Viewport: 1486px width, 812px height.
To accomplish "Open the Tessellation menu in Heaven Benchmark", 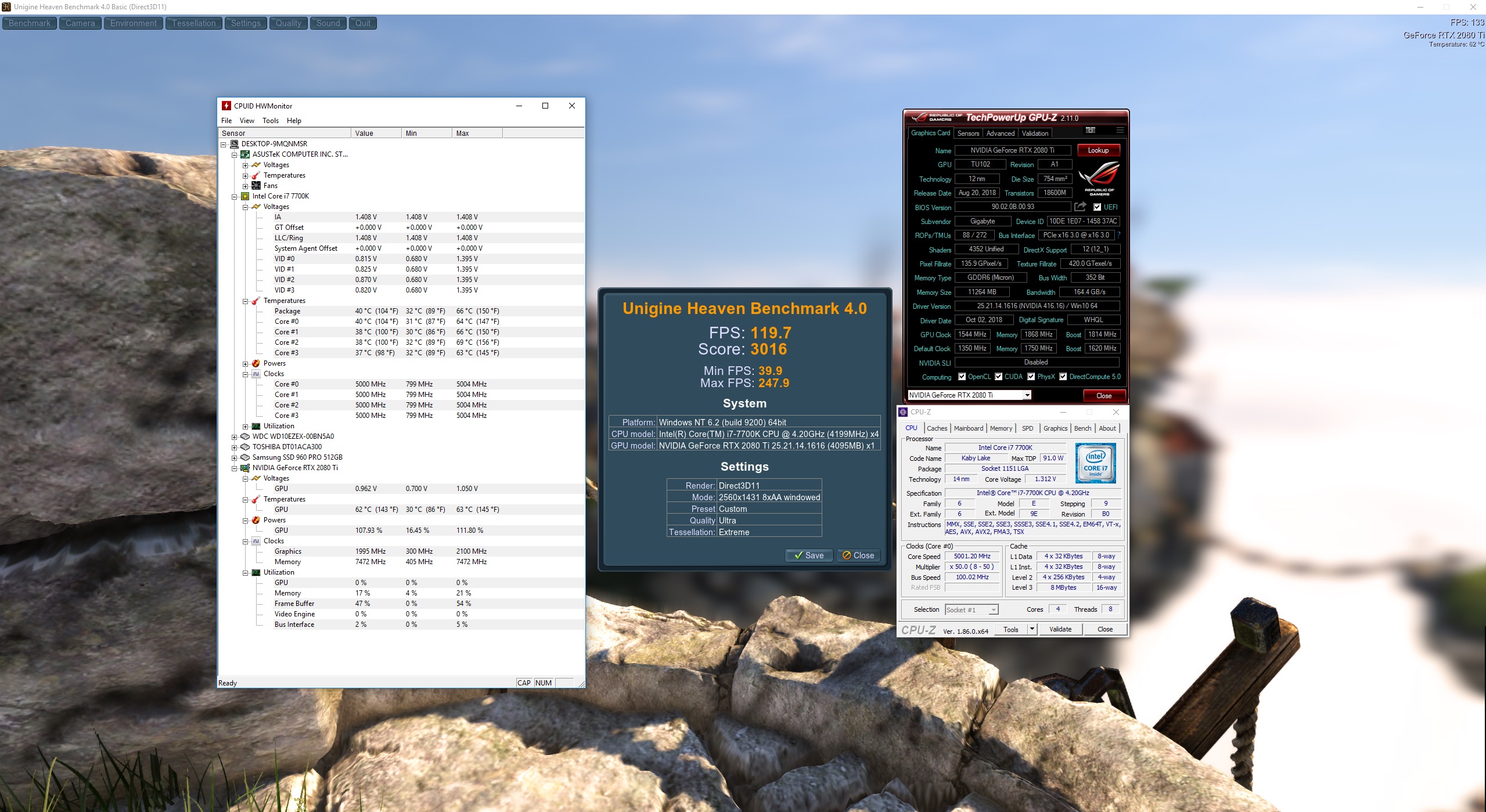I will (193, 23).
